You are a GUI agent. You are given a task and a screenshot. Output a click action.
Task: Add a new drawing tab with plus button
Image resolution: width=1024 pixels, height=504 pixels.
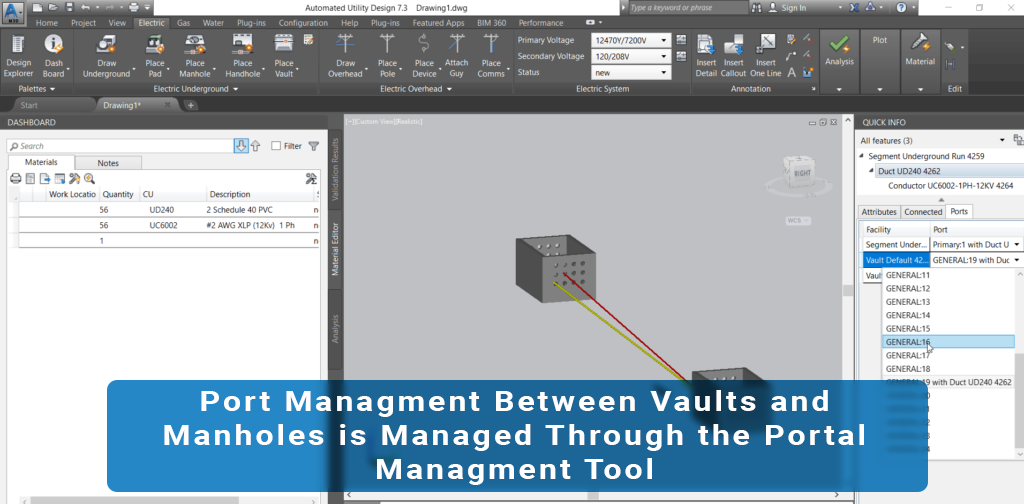click(191, 105)
